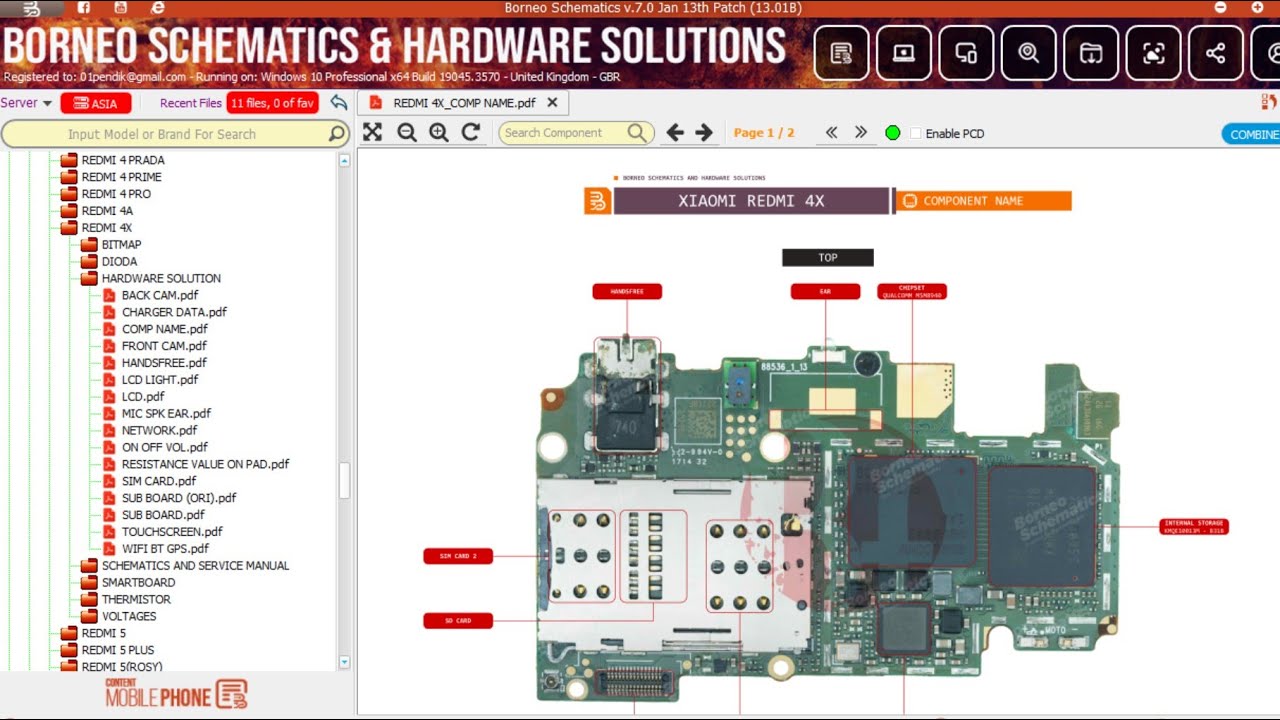This screenshot has width=1280, height=720.
Task: Click the monitor screen header button
Action: [904, 53]
